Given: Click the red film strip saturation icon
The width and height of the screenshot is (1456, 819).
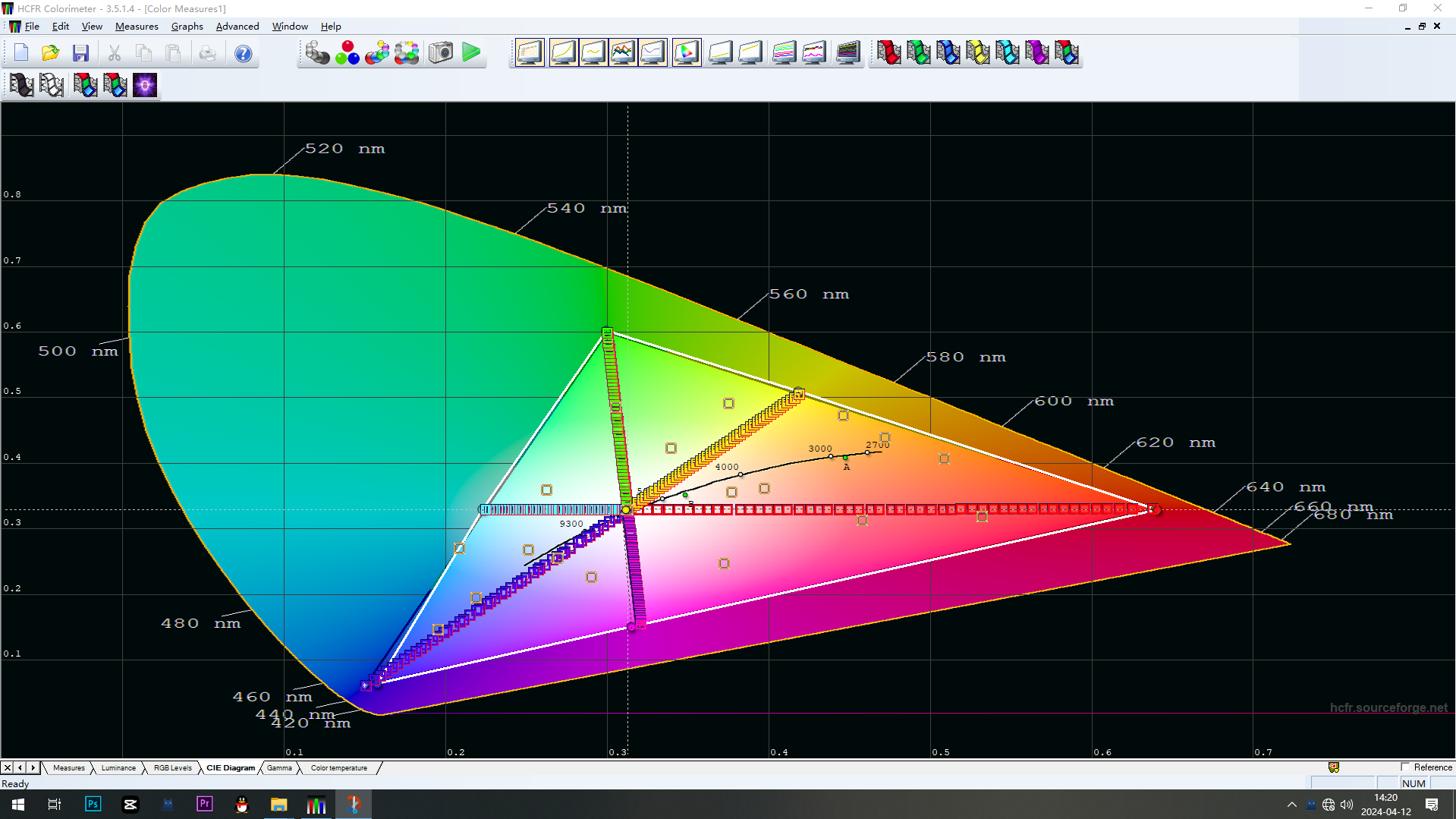Looking at the screenshot, I should [888, 53].
